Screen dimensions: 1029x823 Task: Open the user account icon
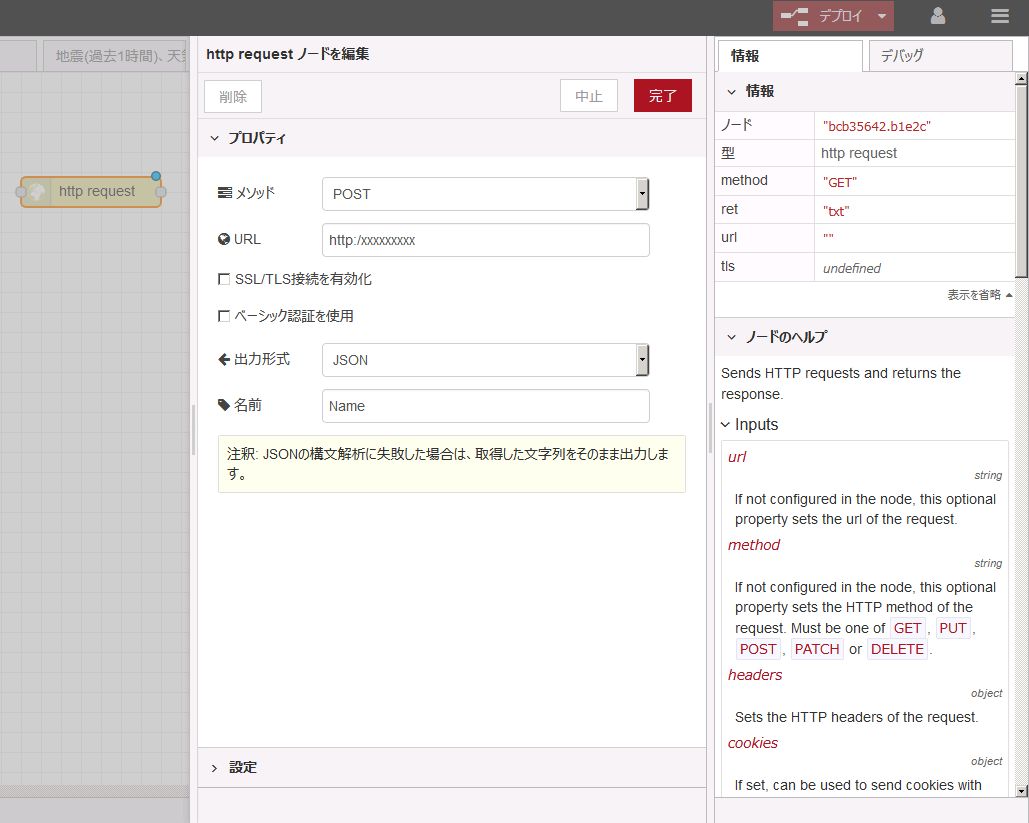(938, 16)
